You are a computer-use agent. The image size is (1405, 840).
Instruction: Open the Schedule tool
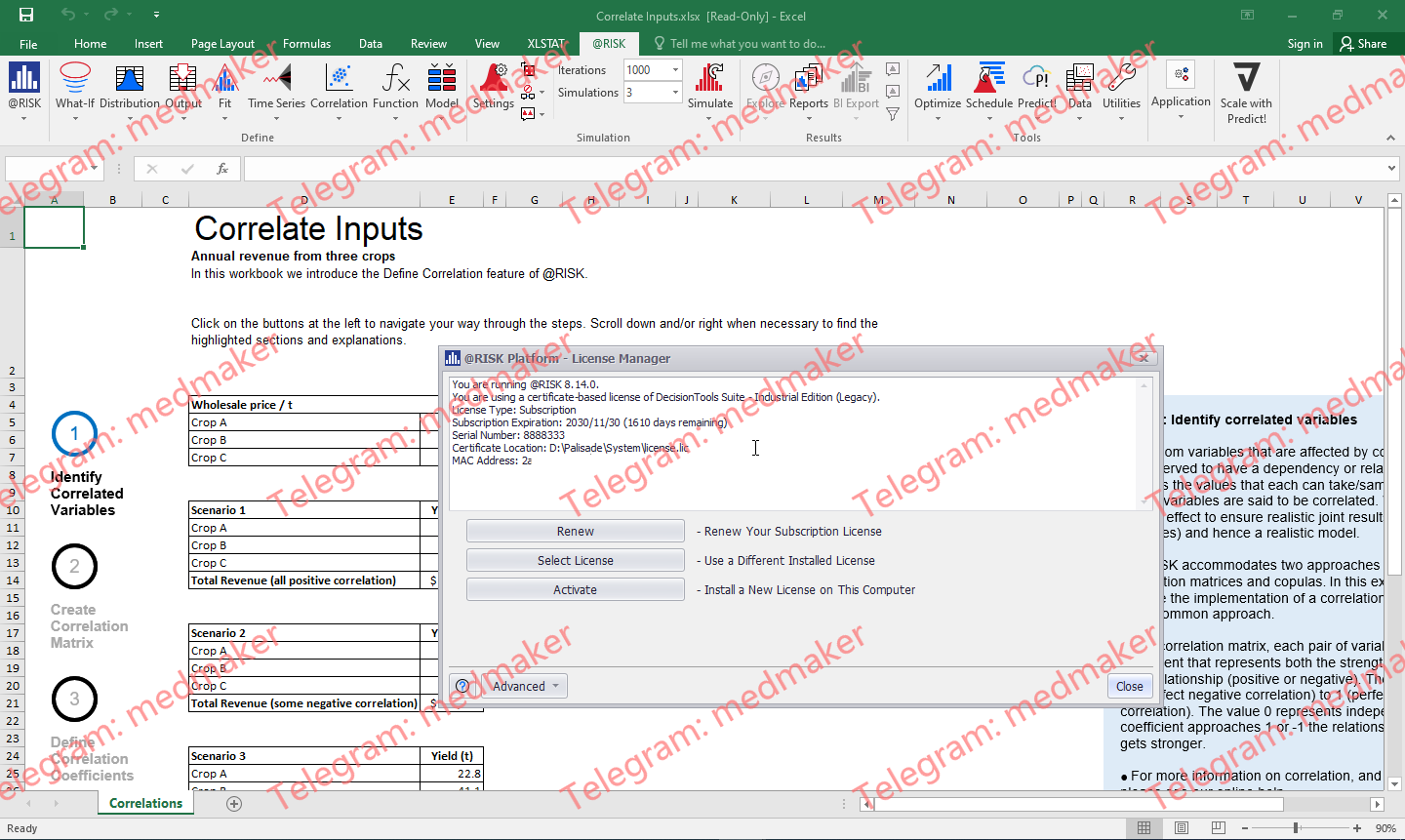(x=989, y=86)
